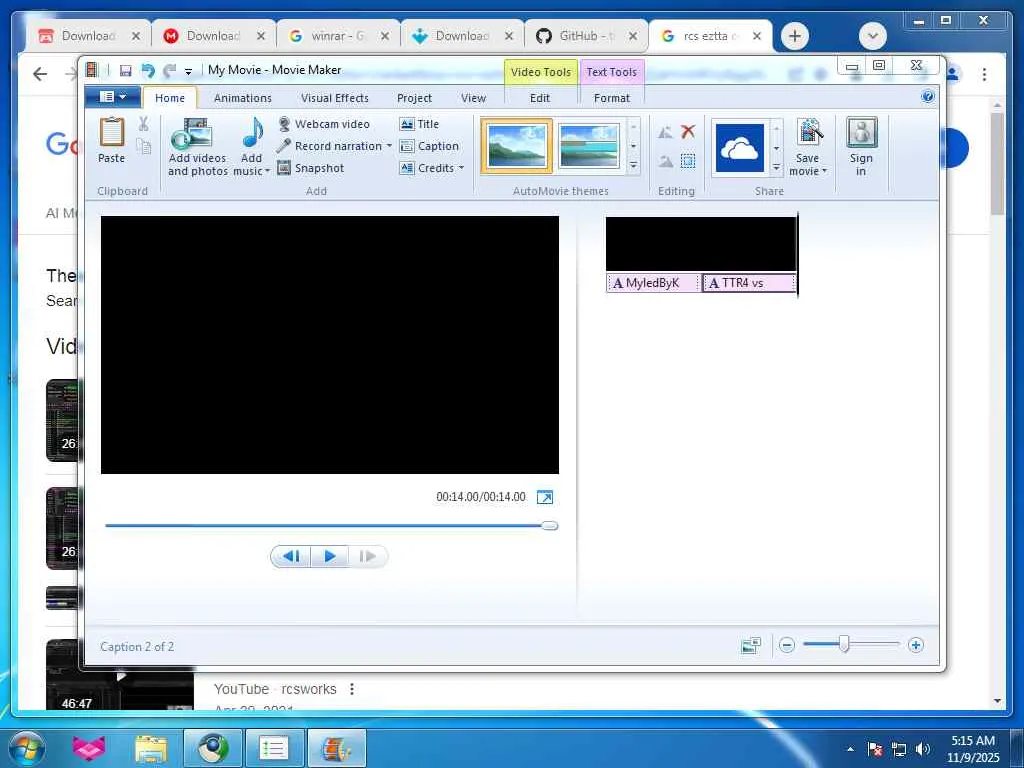This screenshot has height=768, width=1024.
Task: Click the Select all icon in Editing
Action: tap(688, 161)
